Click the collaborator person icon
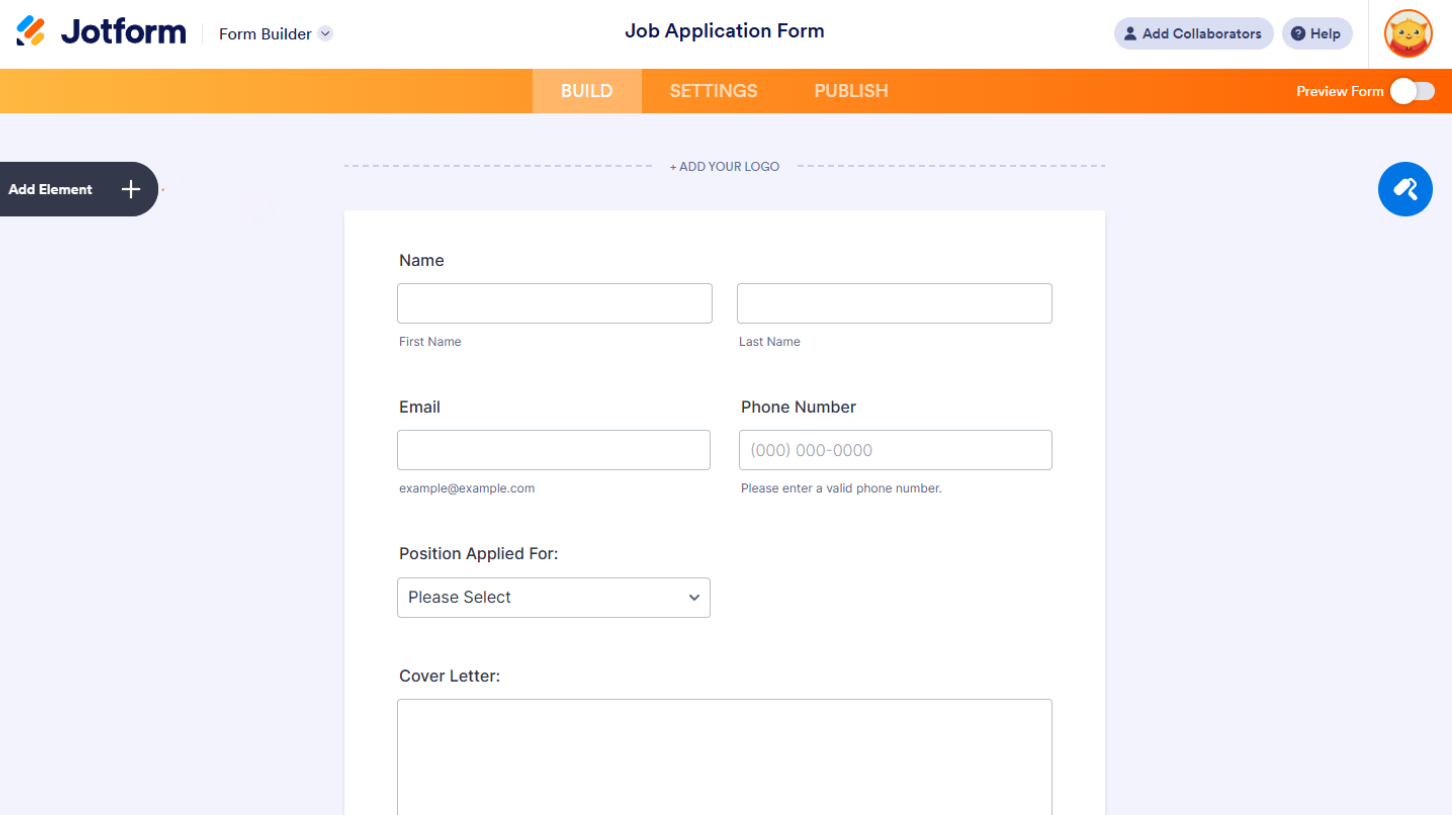 tap(1130, 33)
